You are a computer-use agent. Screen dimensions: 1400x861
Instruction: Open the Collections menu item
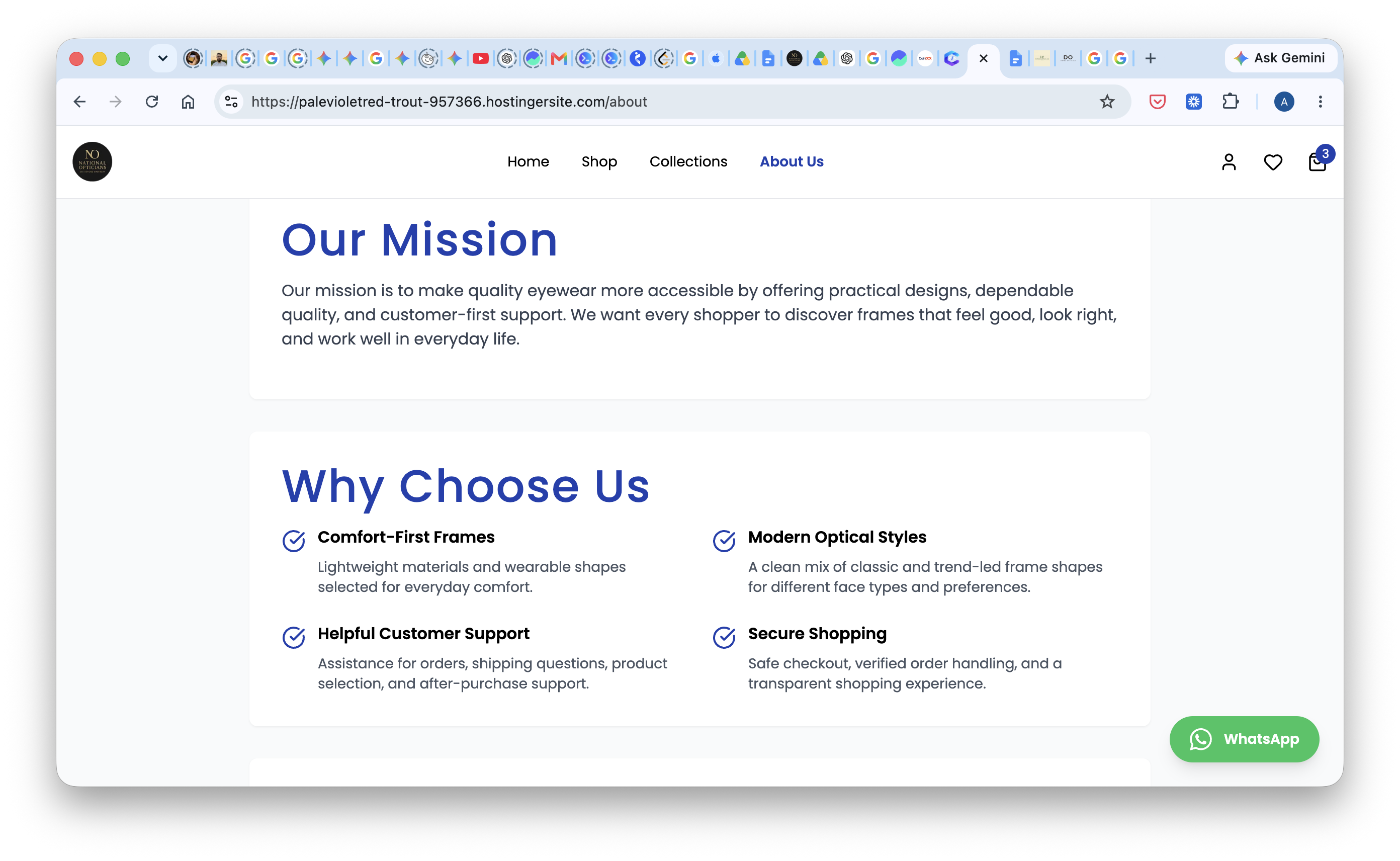coord(688,162)
